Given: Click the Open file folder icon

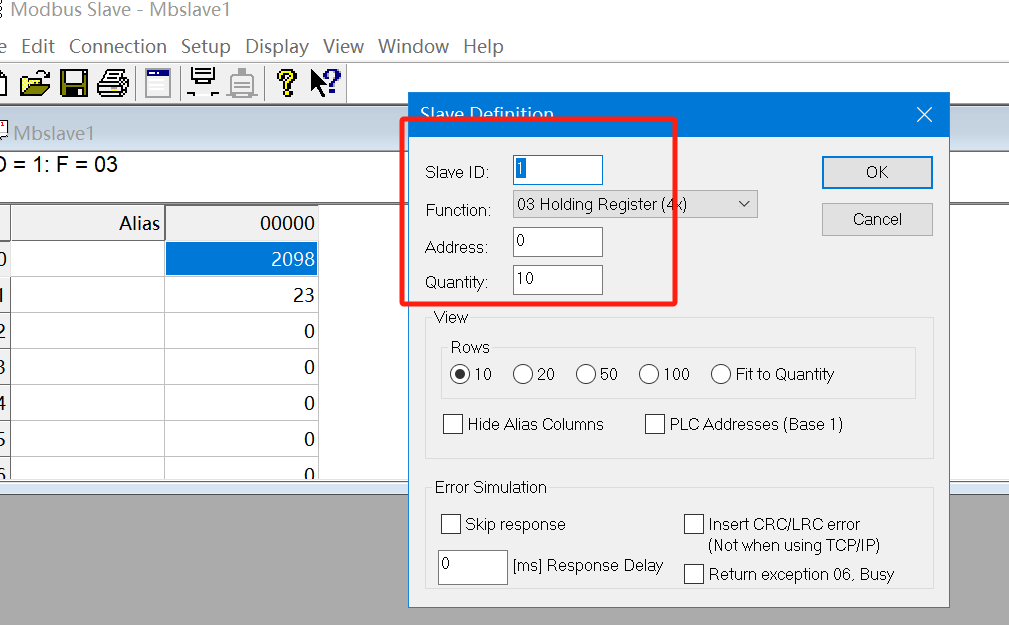Looking at the screenshot, I should [x=34, y=83].
